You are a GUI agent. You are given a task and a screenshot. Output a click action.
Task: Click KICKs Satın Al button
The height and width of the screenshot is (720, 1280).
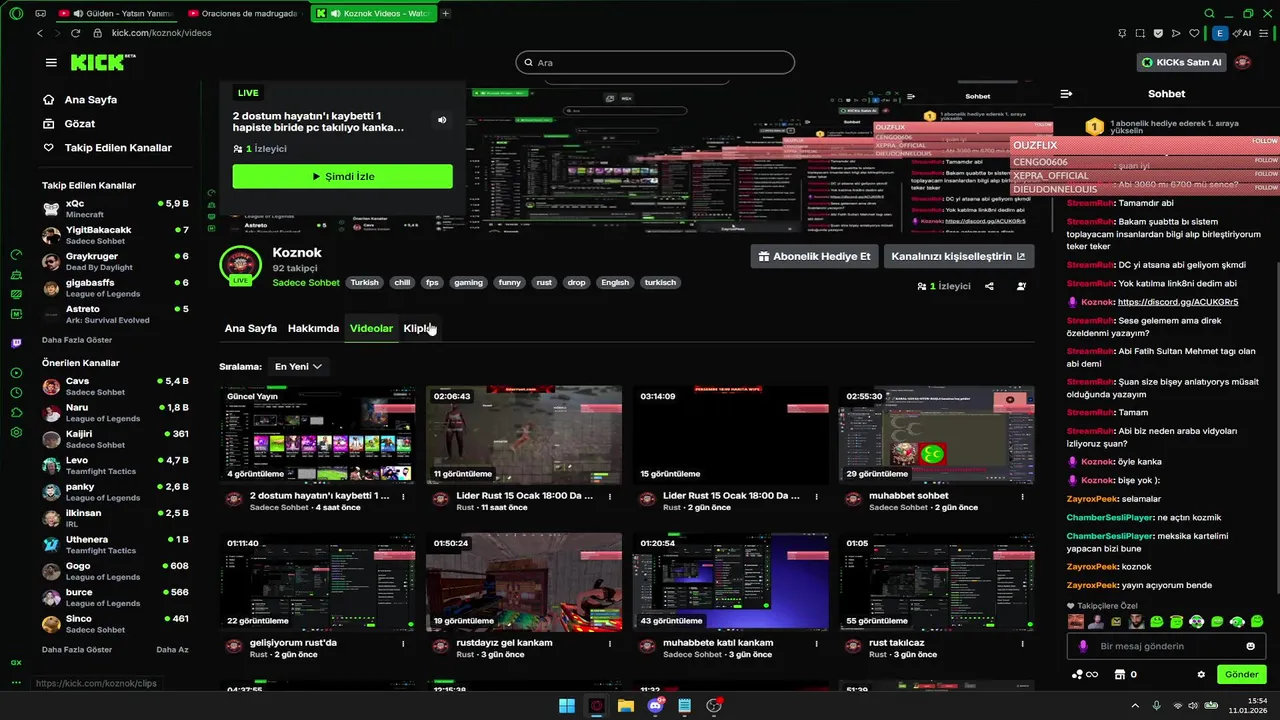click(1182, 62)
